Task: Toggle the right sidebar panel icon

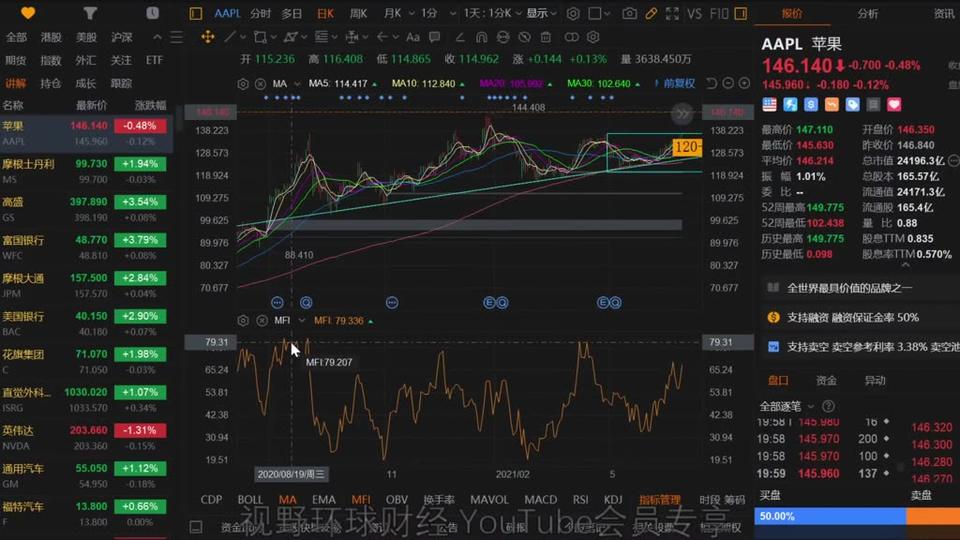Action: [x=741, y=13]
